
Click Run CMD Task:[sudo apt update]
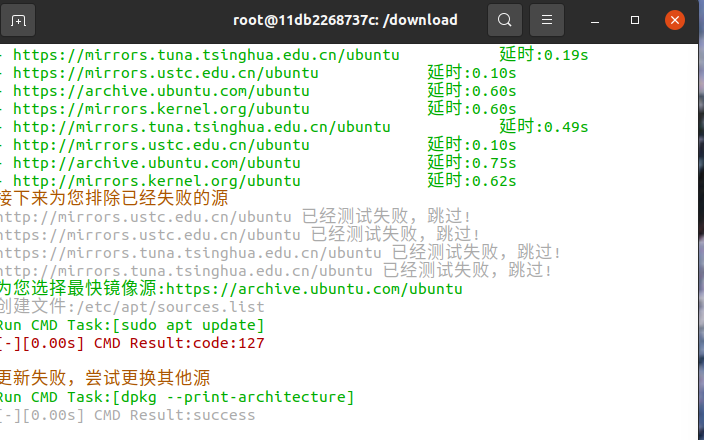click(x=132, y=325)
